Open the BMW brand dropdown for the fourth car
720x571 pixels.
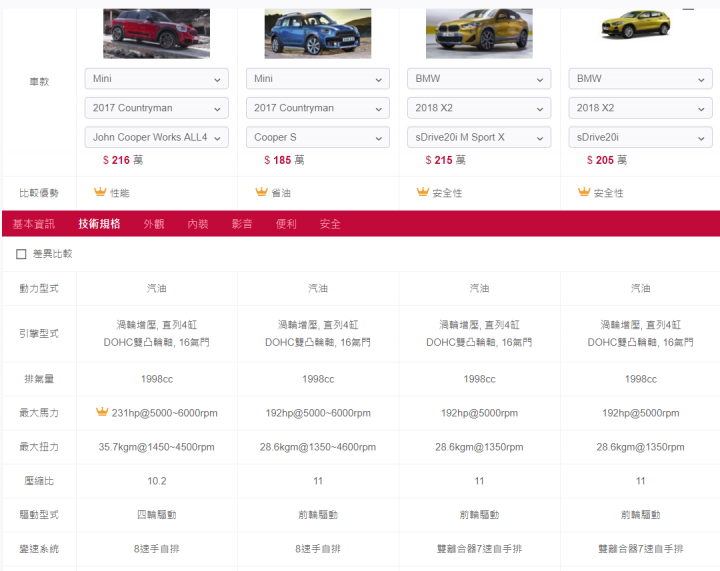(641, 78)
